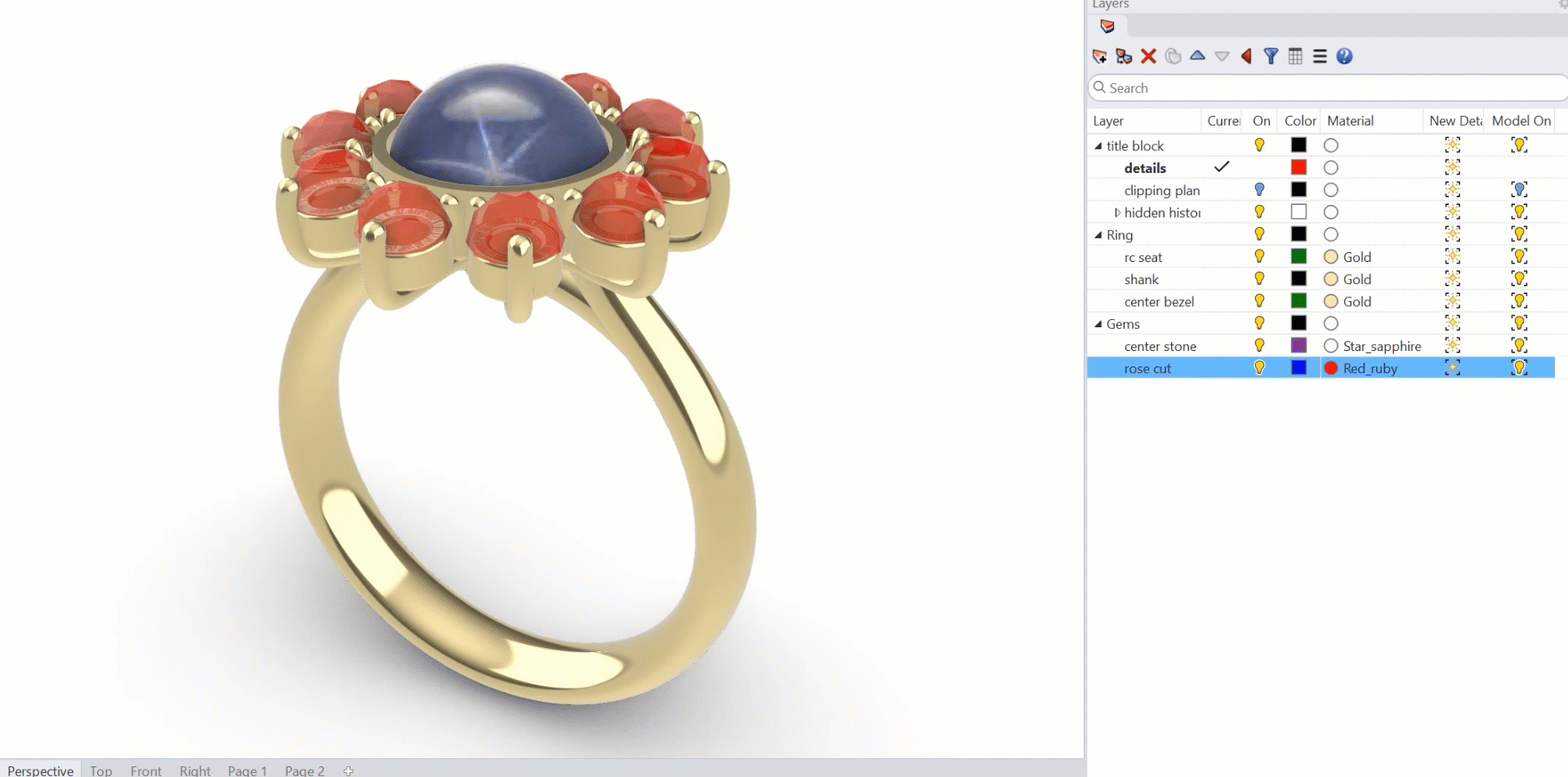Open the Page 1 layout tab

click(x=247, y=770)
